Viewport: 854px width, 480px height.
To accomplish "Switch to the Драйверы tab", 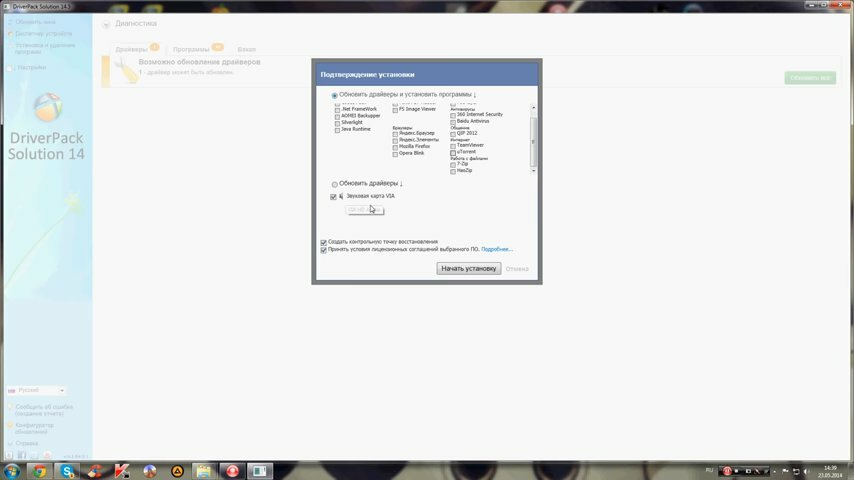I will tap(131, 49).
